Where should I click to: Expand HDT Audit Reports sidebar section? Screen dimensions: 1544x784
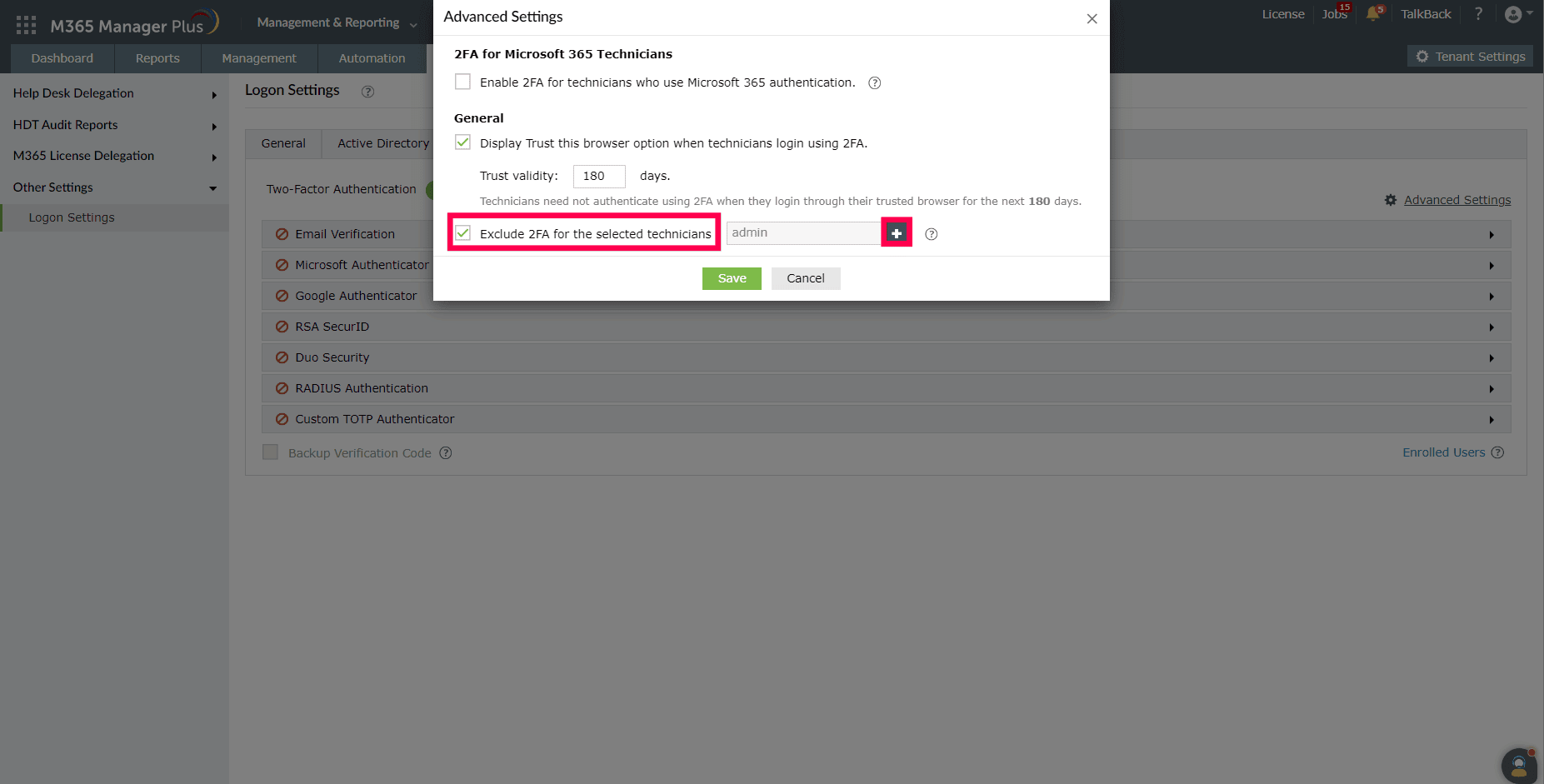[114, 125]
